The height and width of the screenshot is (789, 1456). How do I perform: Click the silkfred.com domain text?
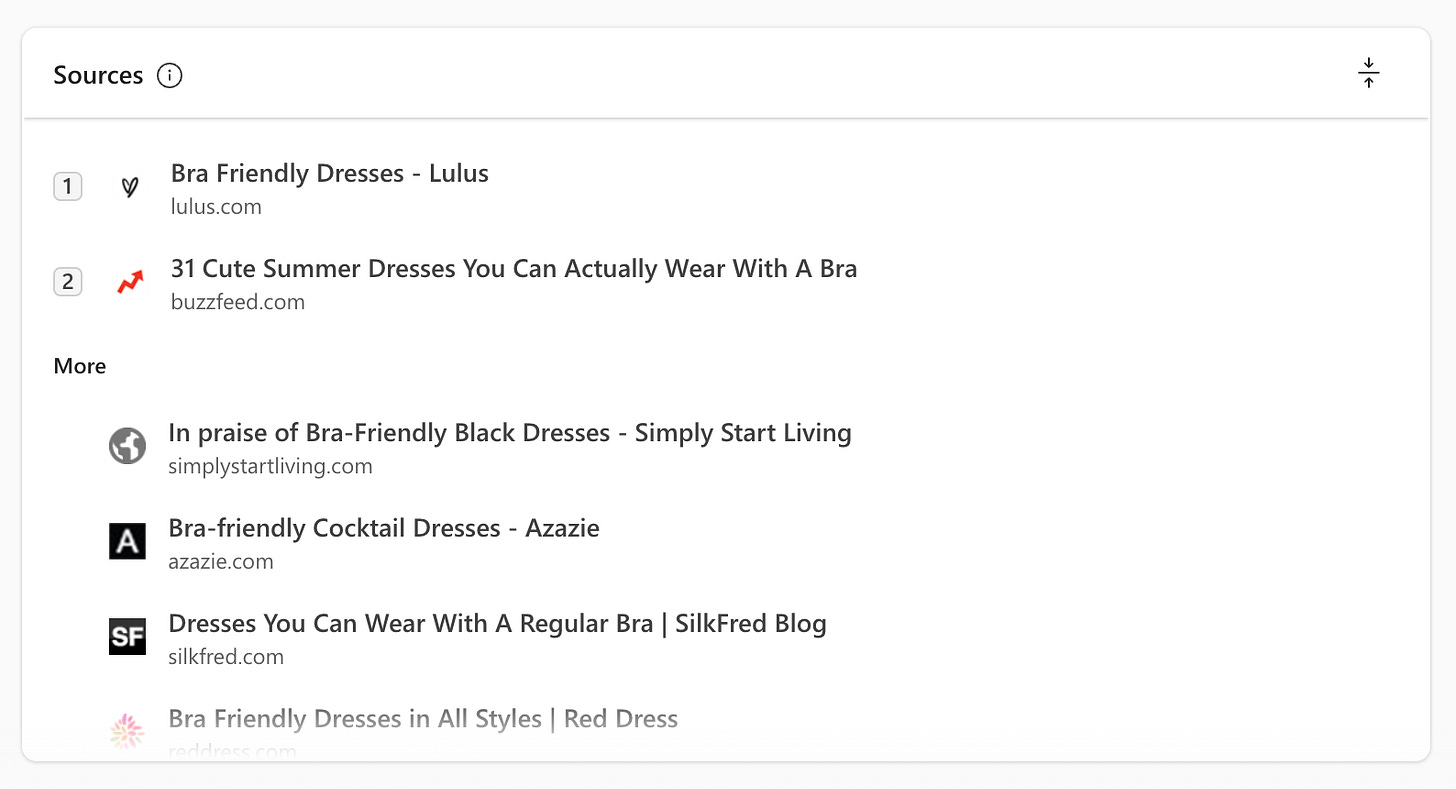tap(226, 657)
